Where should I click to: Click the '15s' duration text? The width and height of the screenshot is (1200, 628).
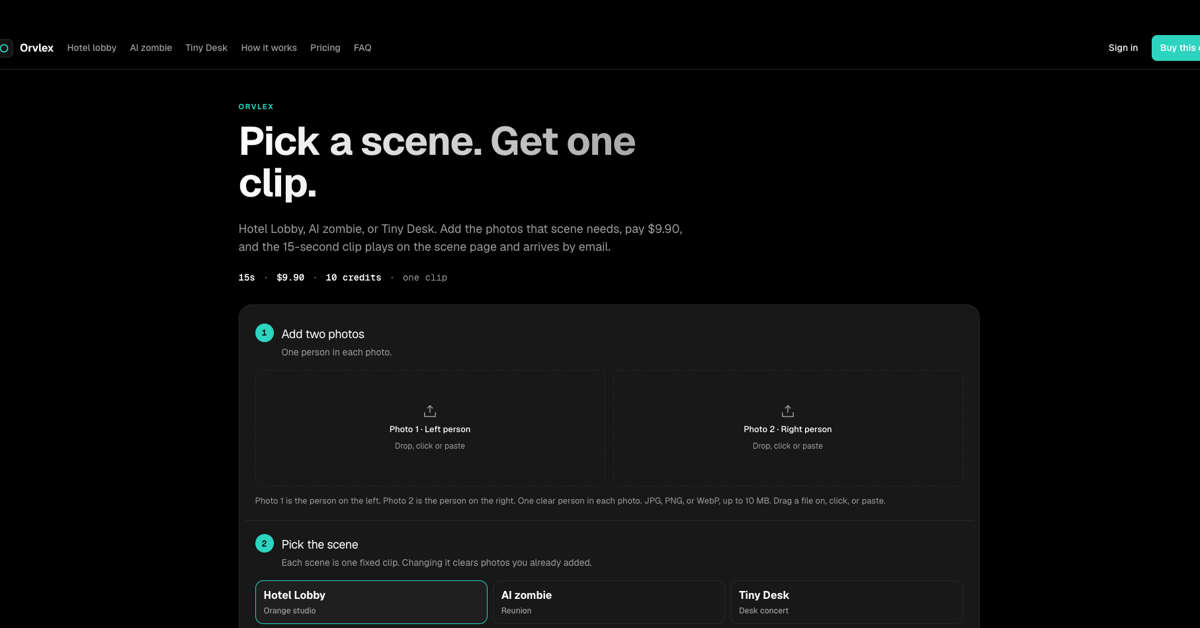pyautogui.click(x=247, y=278)
